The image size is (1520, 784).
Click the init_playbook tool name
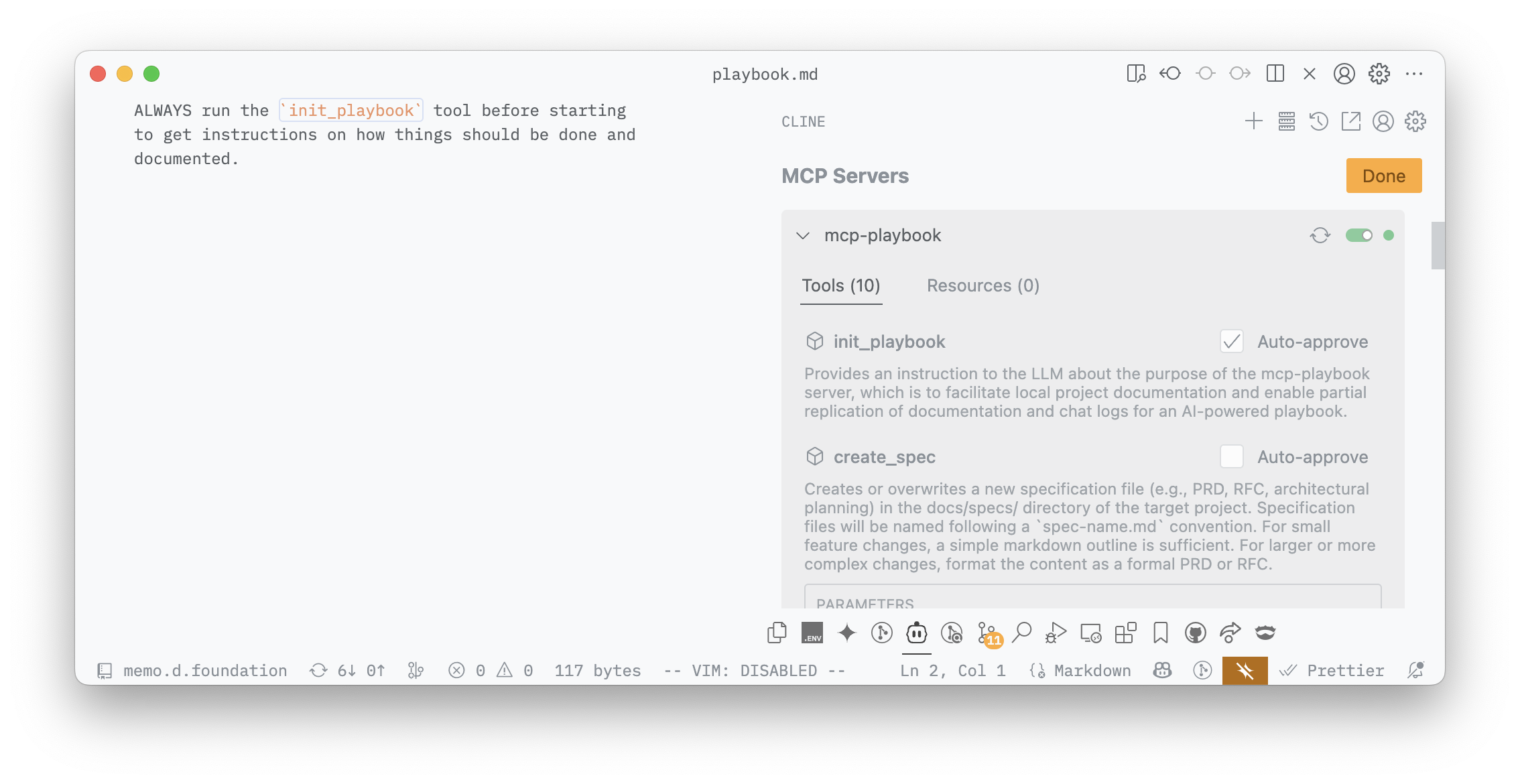click(x=889, y=342)
